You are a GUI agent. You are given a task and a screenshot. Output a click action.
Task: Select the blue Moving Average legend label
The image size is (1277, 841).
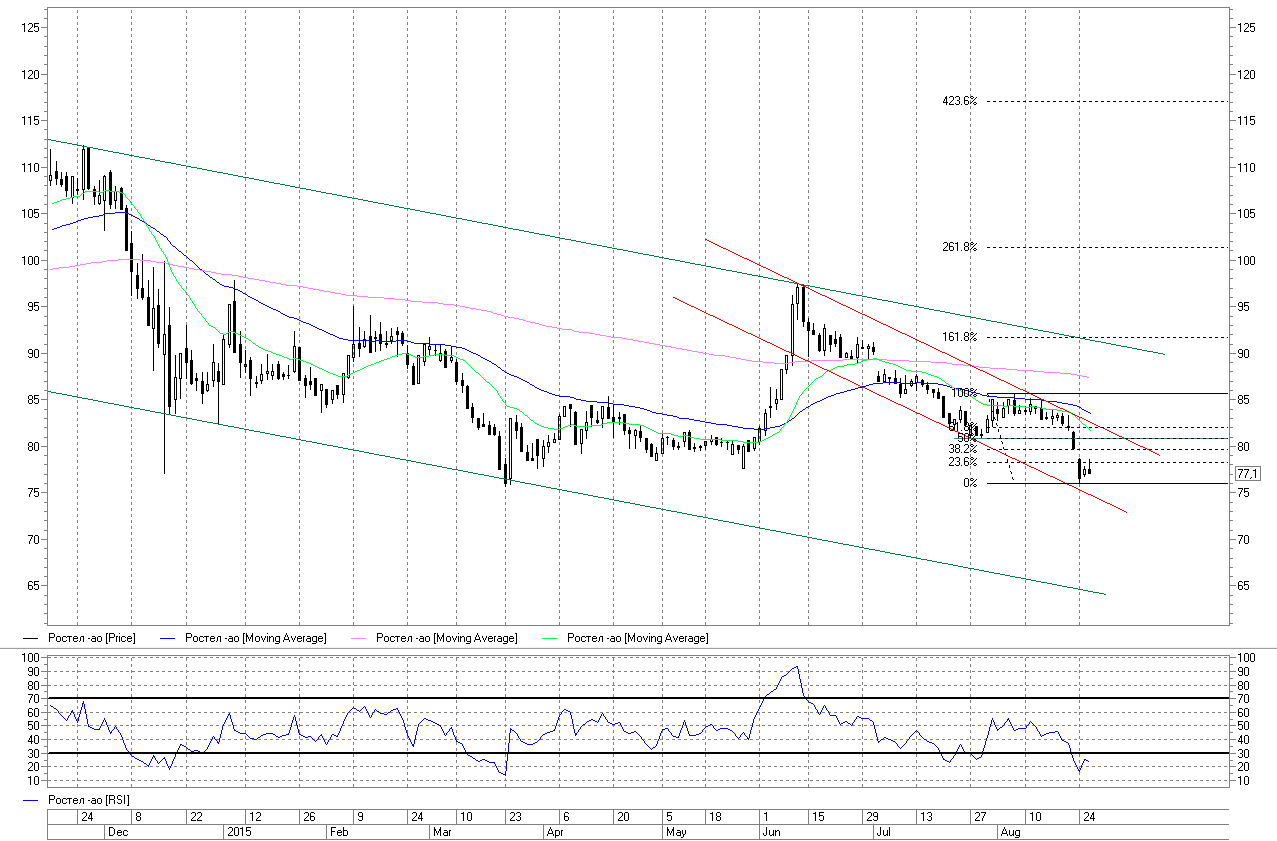click(x=256, y=638)
